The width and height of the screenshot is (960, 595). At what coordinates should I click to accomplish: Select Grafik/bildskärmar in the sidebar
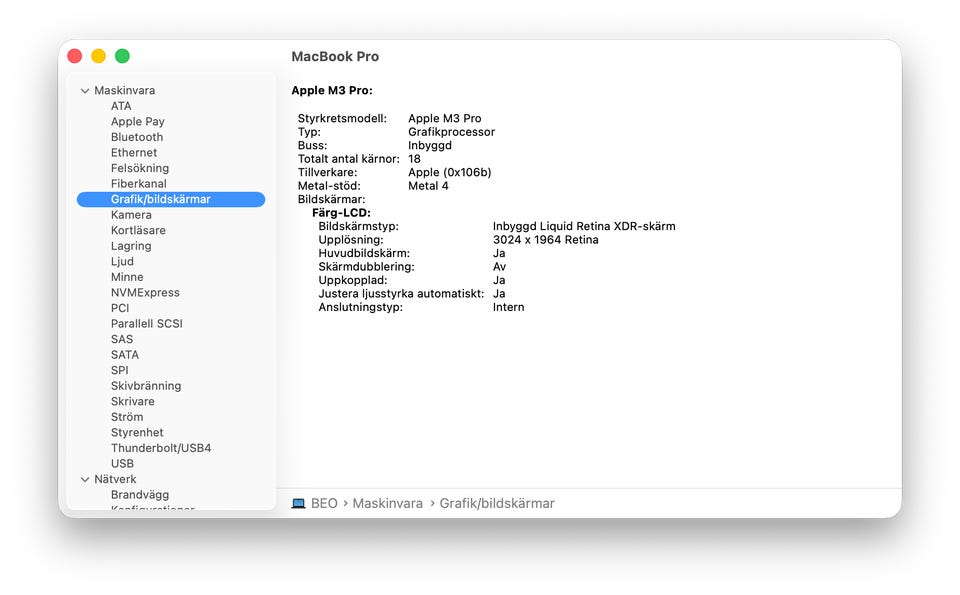[x=171, y=199]
